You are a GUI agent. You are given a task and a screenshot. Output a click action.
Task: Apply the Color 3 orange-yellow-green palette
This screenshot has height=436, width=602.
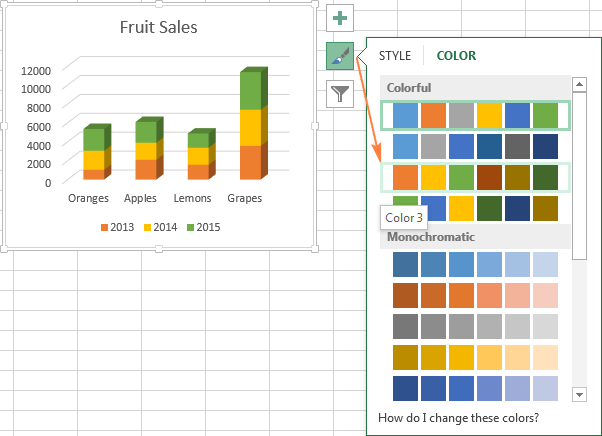point(475,177)
